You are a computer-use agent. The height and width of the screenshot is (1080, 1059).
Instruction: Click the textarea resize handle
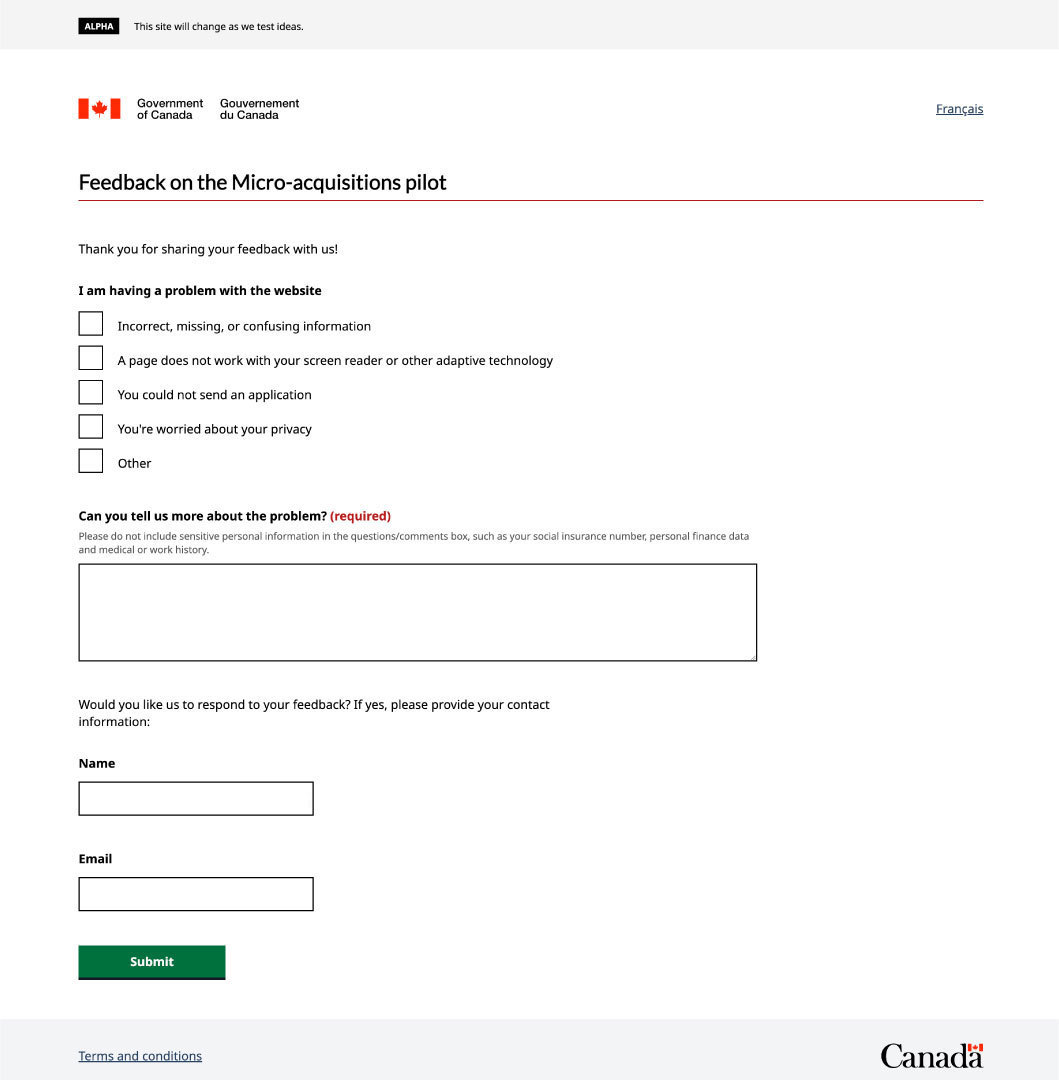752,656
